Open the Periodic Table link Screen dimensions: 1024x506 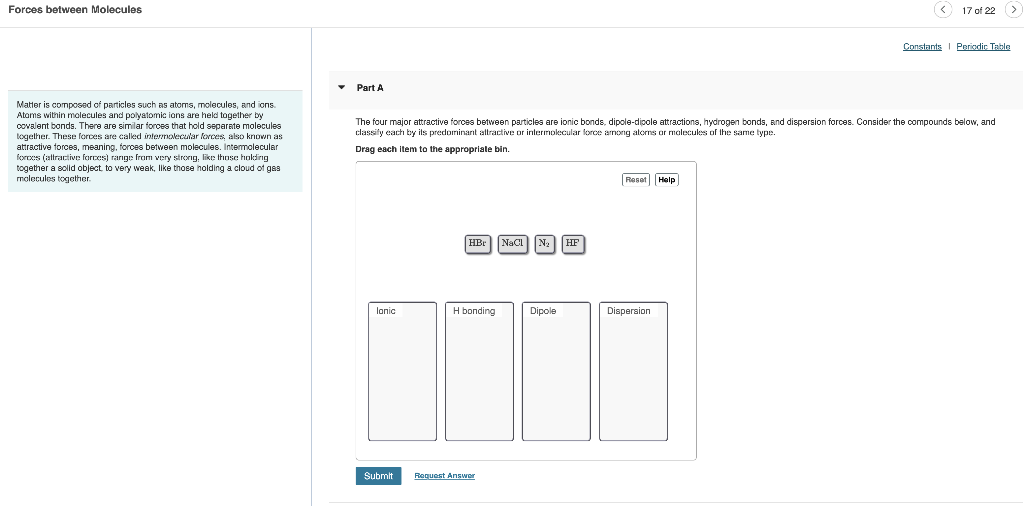983,46
